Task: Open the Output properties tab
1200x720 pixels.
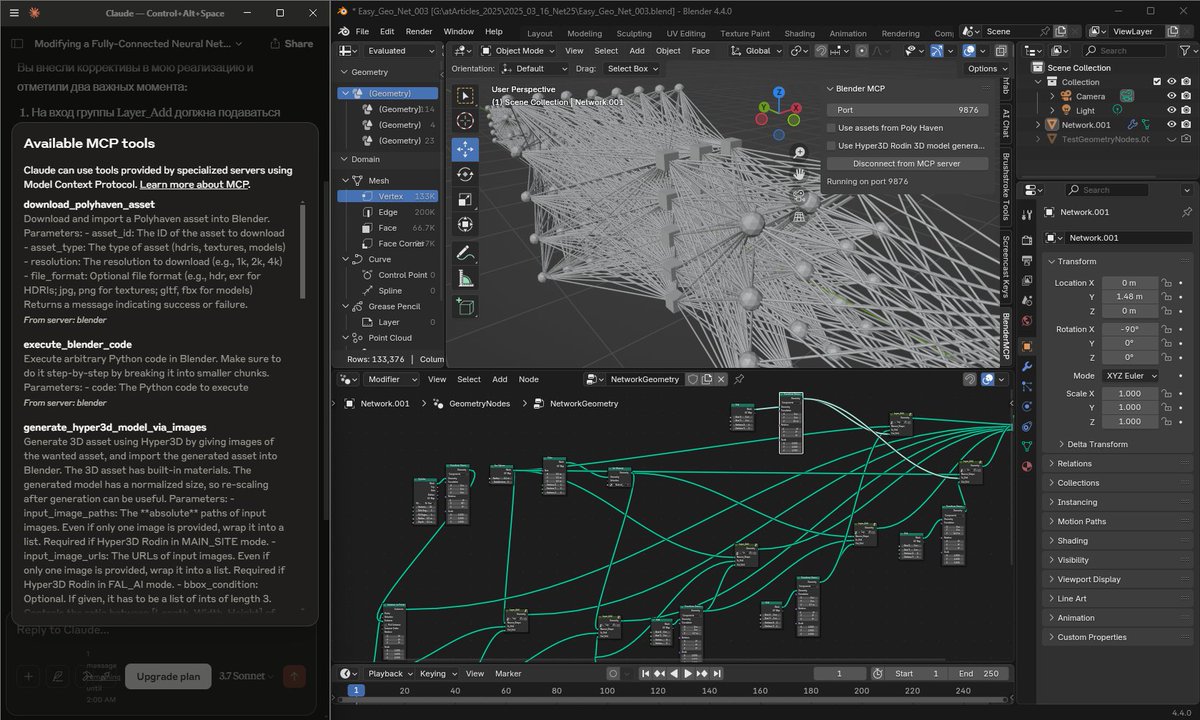Action: click(x=1027, y=260)
